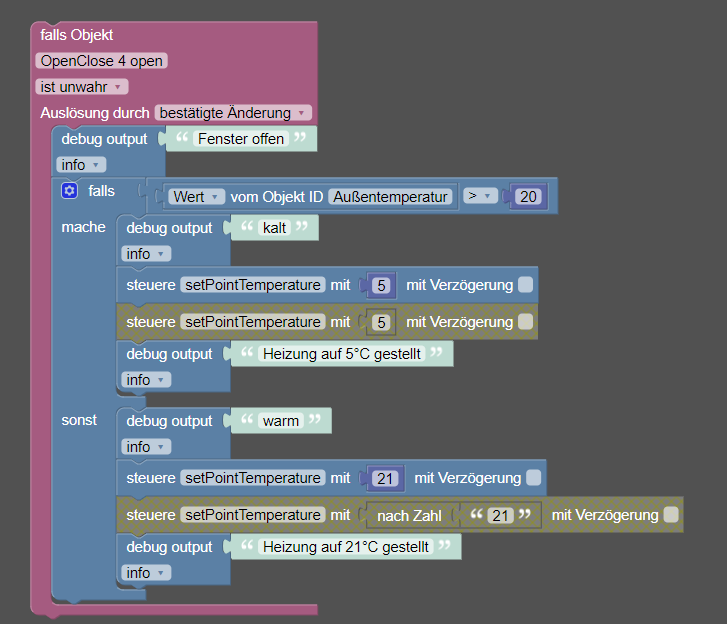This screenshot has height=624, width=727.
Task: Select the 'Außentemperatur' object ID field
Action: pyautogui.click(x=390, y=197)
